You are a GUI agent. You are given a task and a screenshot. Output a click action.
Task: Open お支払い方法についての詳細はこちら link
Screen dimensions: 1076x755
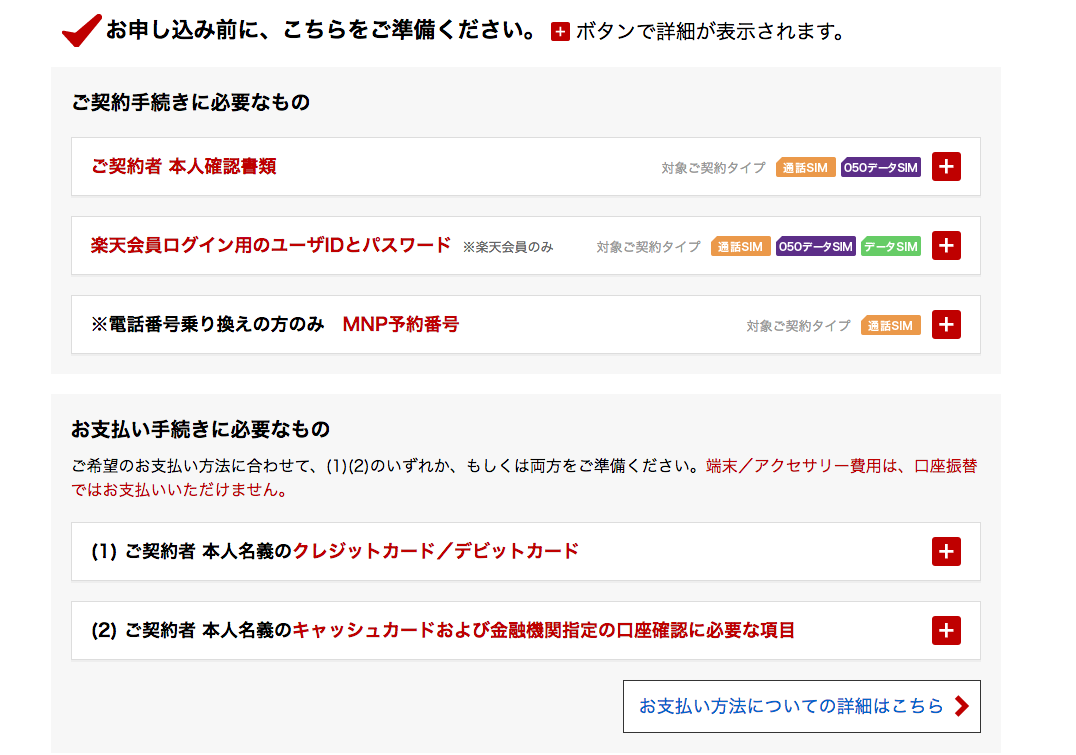tap(791, 706)
